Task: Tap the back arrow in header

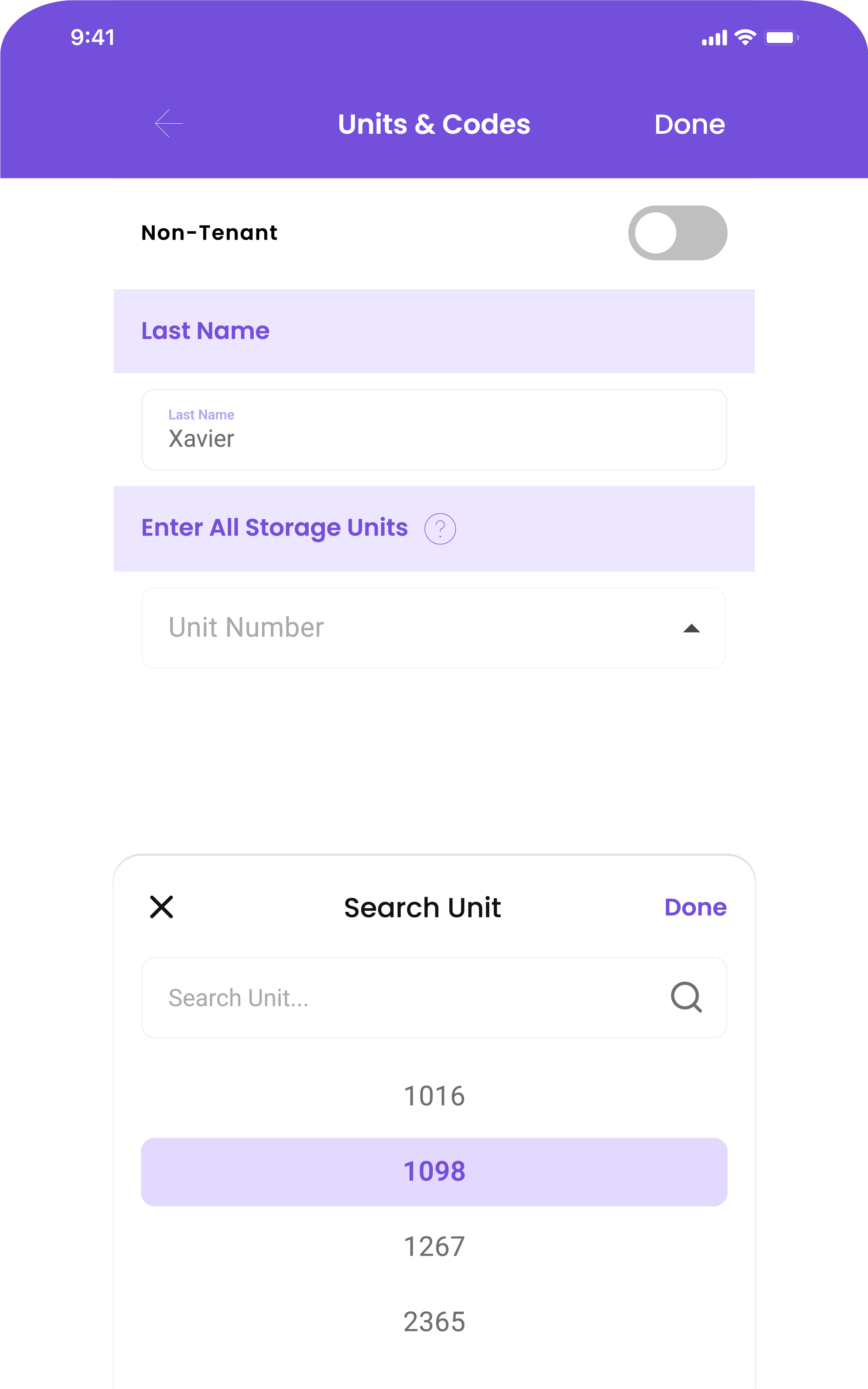Action: pos(169,123)
